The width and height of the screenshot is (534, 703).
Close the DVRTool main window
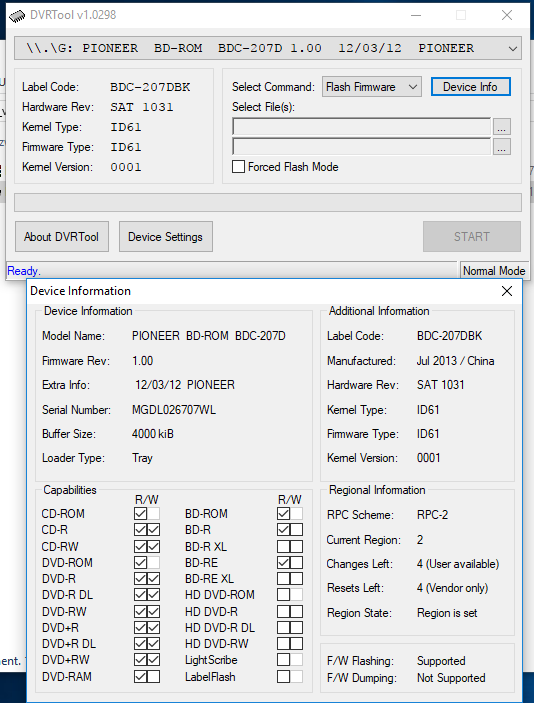click(507, 15)
